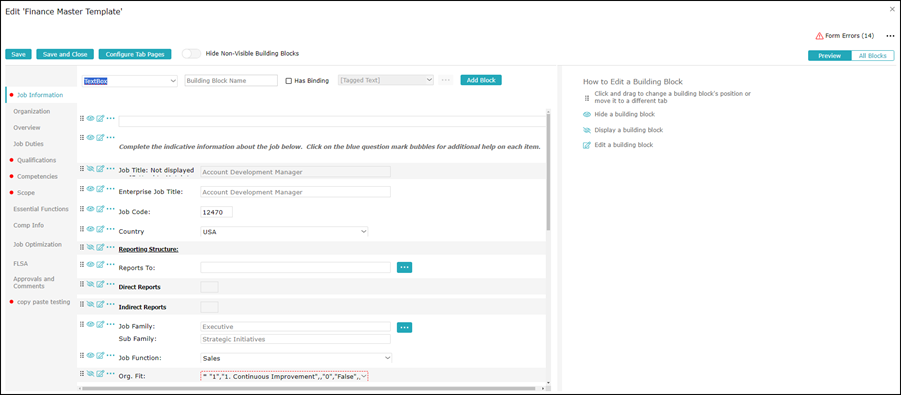This screenshot has height=395, width=901.
Task: Edit the Country building block
Action: (100, 229)
